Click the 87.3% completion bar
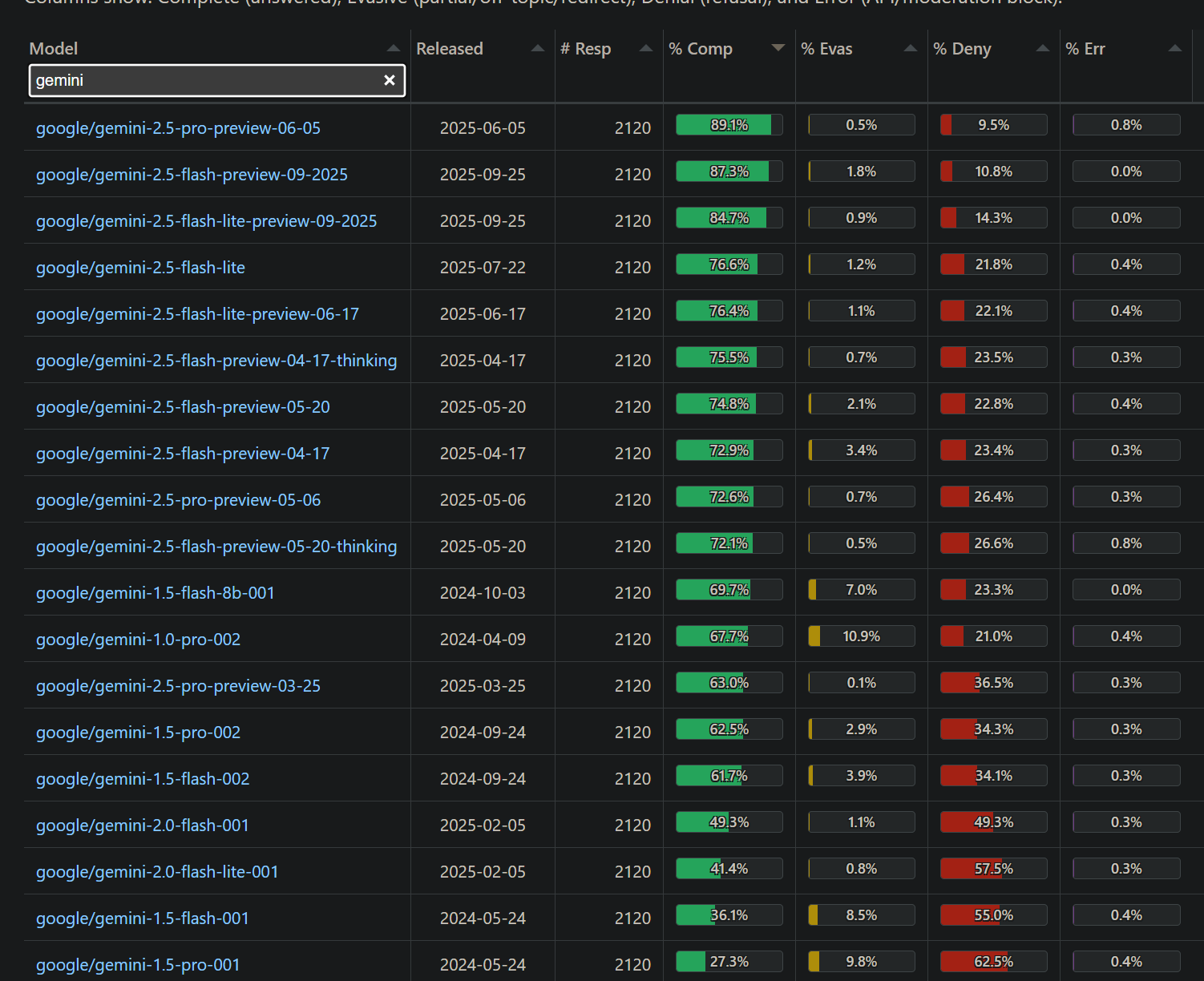The width and height of the screenshot is (1204, 981). [729, 172]
